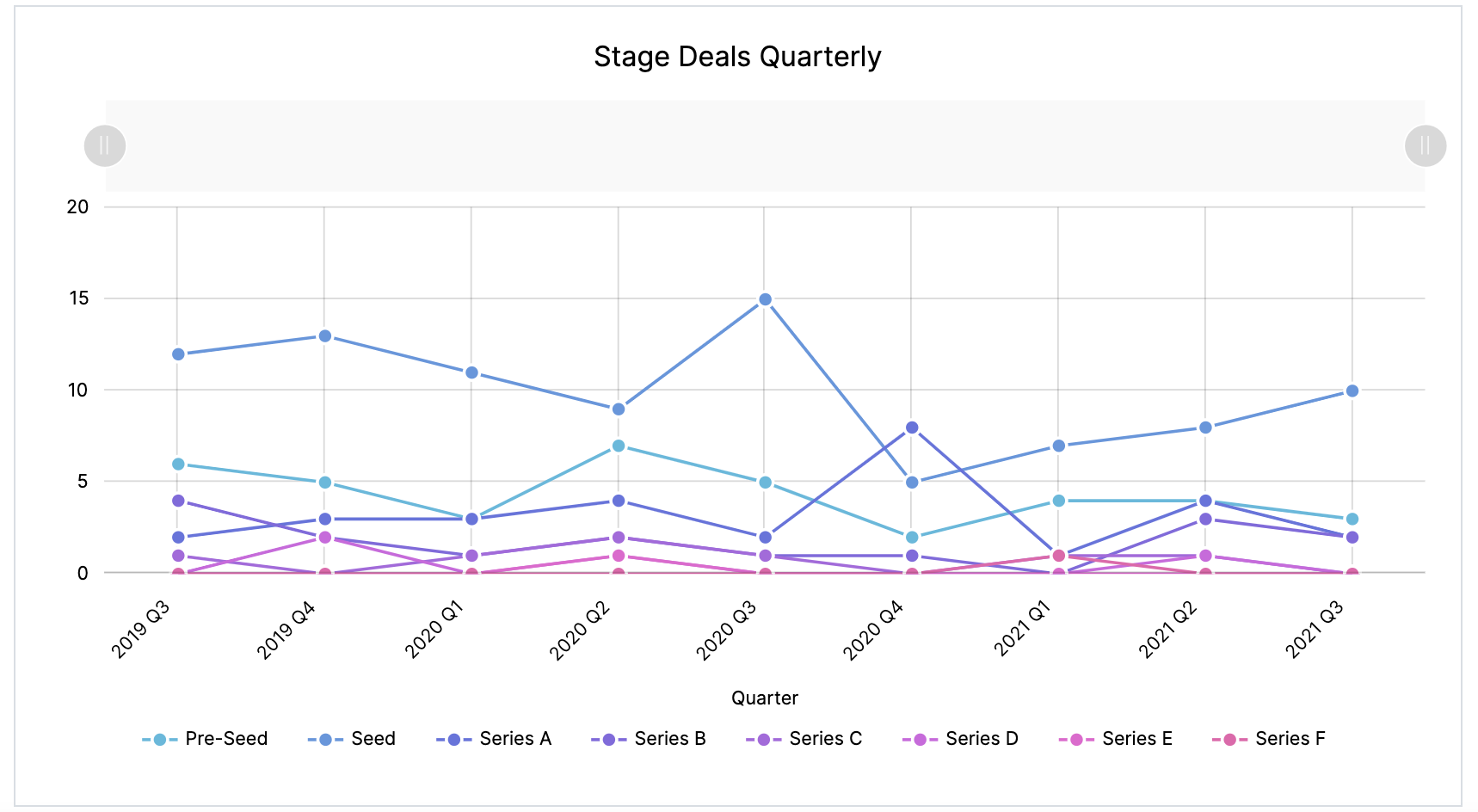Toggle Series A legend entry
1478x812 pixels.
(495, 739)
